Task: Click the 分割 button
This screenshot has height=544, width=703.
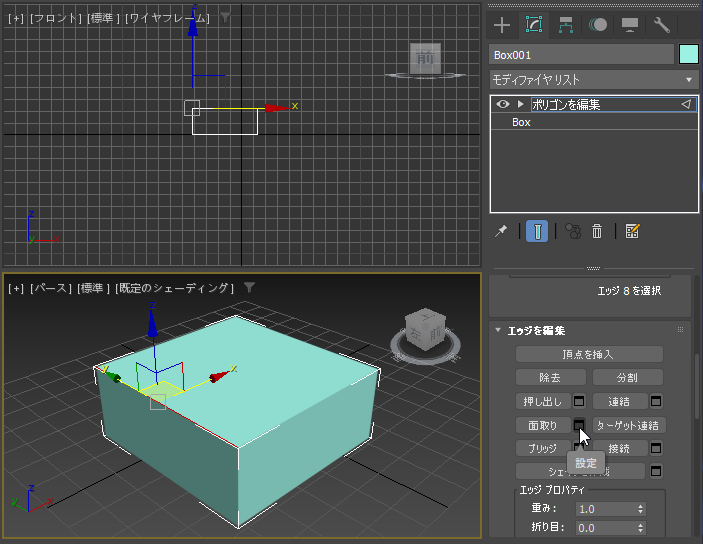Action: [628, 378]
